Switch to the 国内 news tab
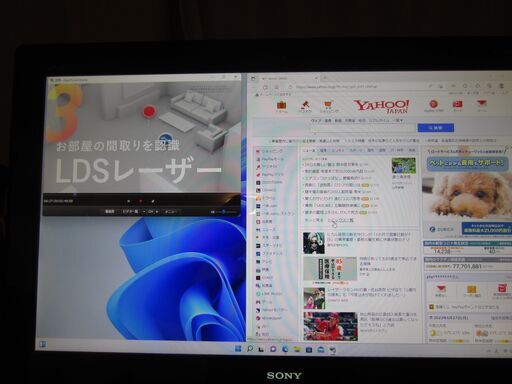The image size is (512, 384). coord(371,151)
